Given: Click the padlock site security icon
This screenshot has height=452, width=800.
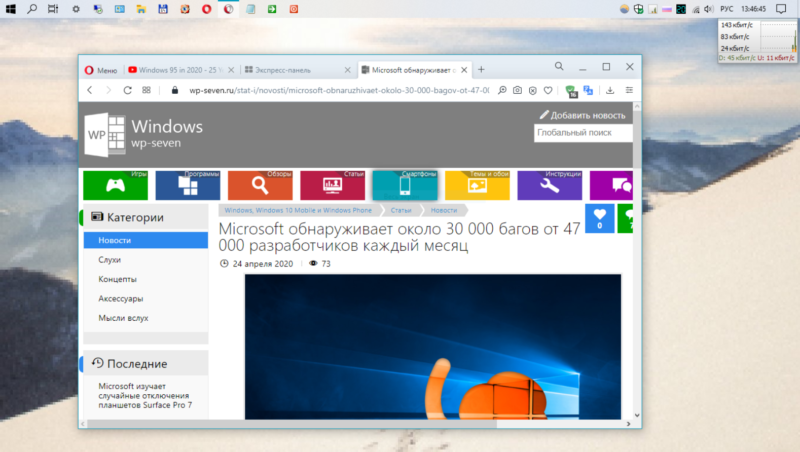Looking at the screenshot, I should tap(175, 90).
